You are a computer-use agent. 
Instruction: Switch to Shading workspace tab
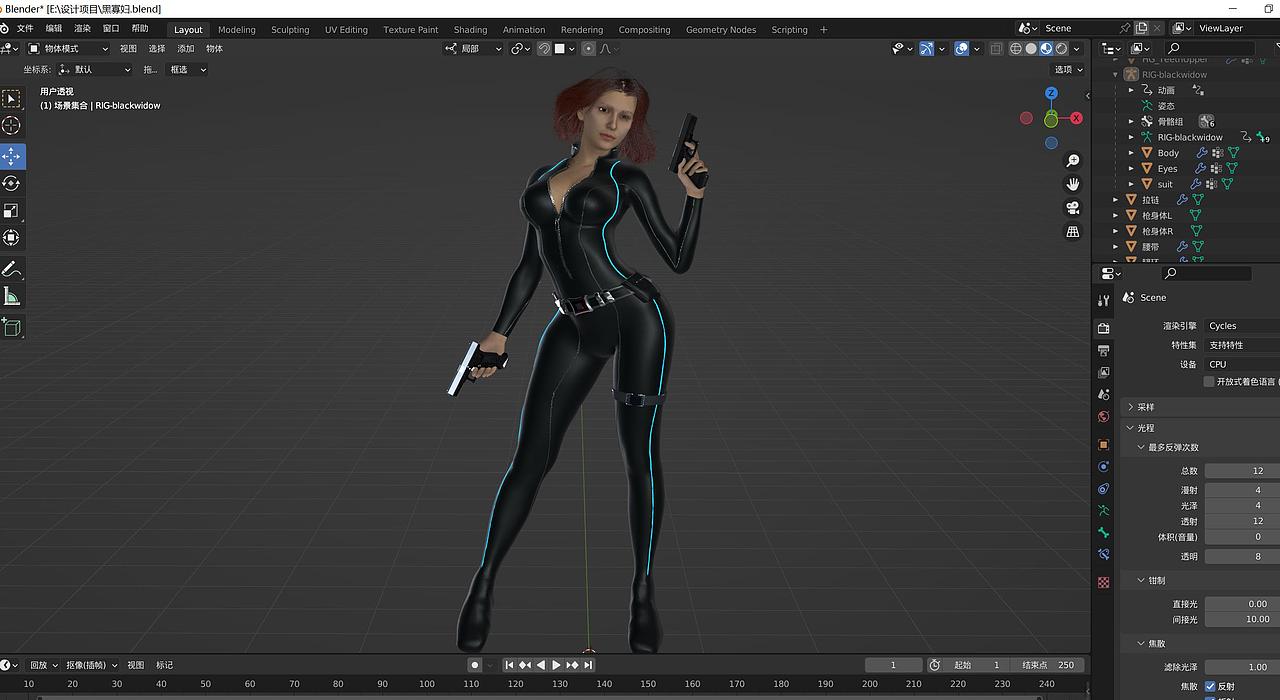coord(470,29)
